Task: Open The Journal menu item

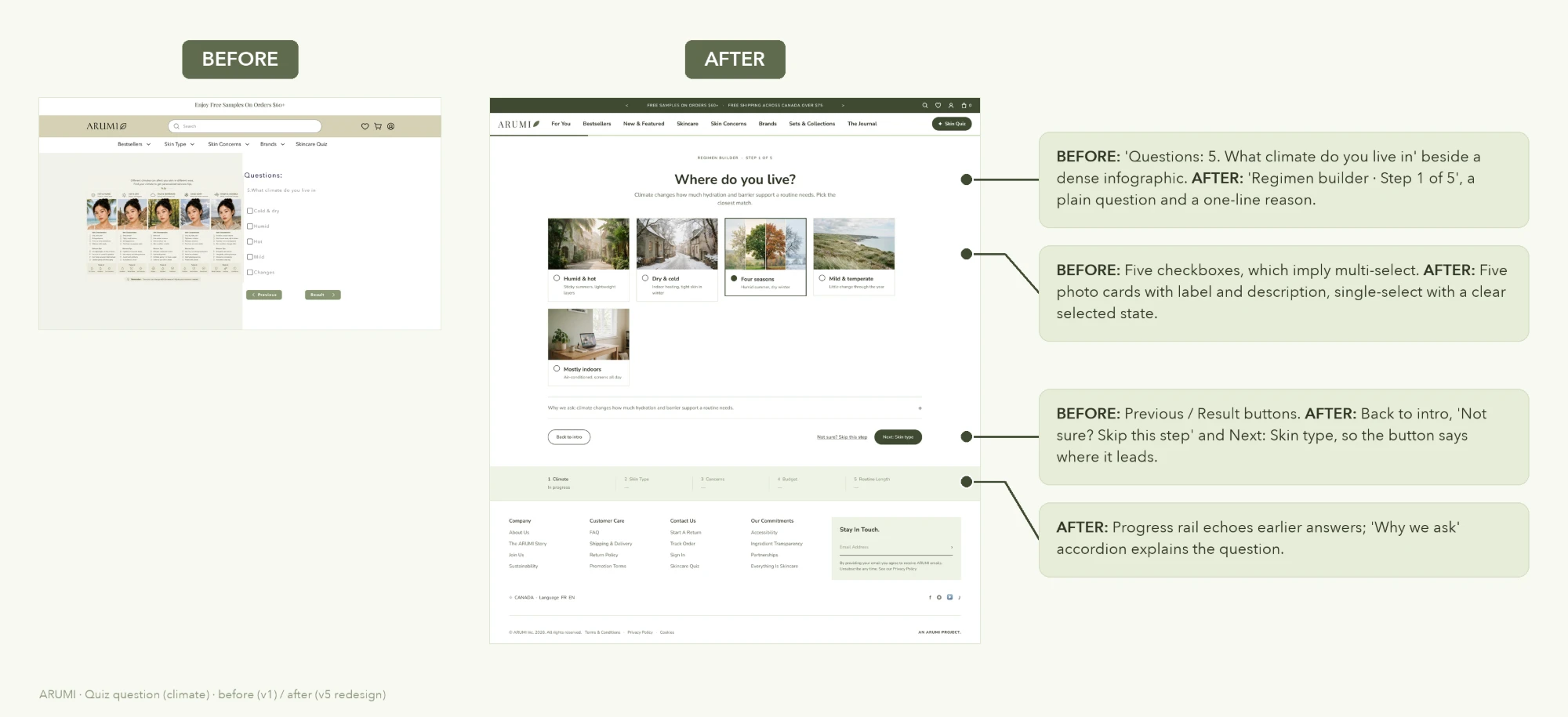Action: click(x=862, y=124)
